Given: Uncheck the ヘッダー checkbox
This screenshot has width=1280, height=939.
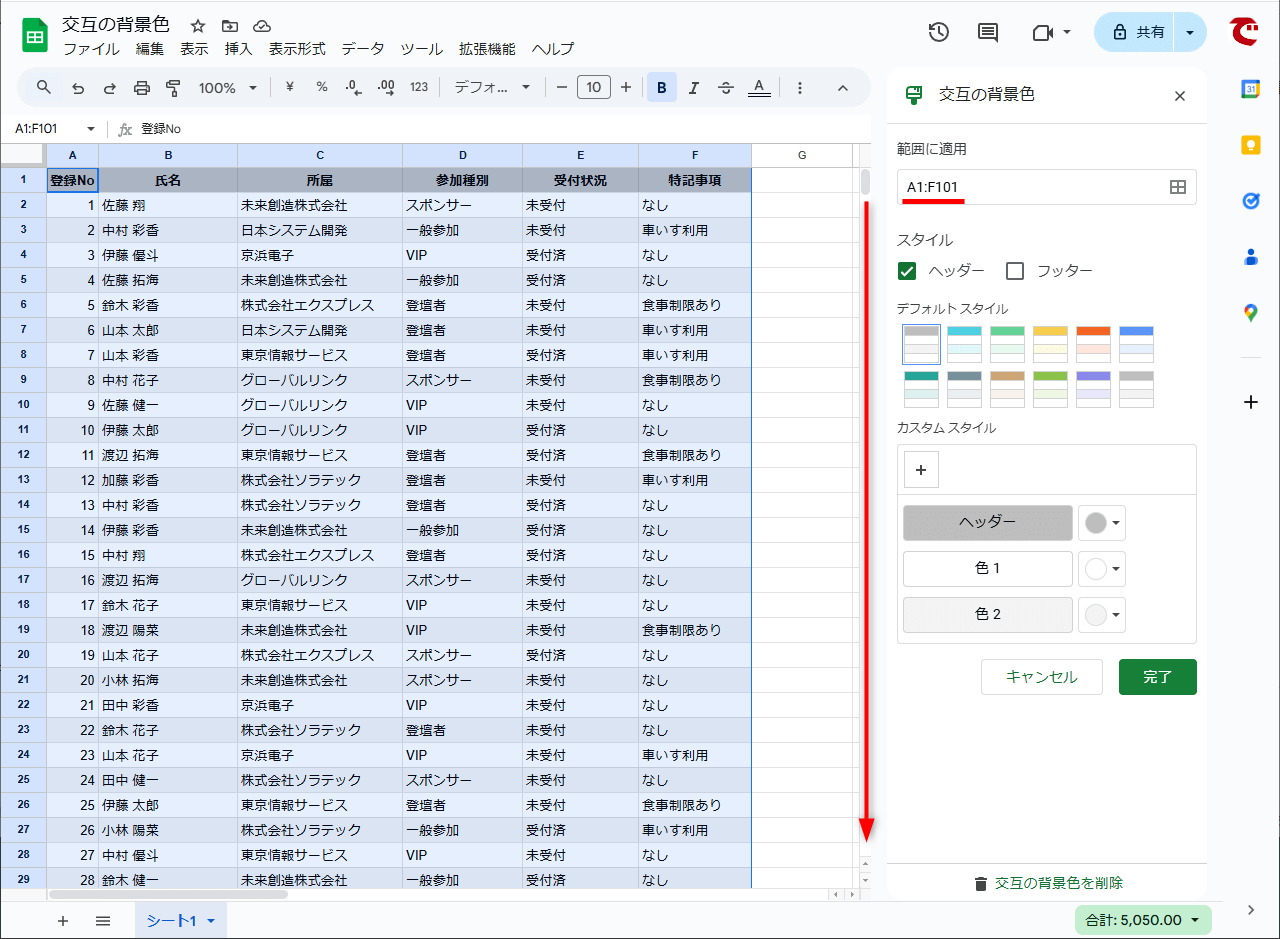Looking at the screenshot, I should [x=907, y=271].
